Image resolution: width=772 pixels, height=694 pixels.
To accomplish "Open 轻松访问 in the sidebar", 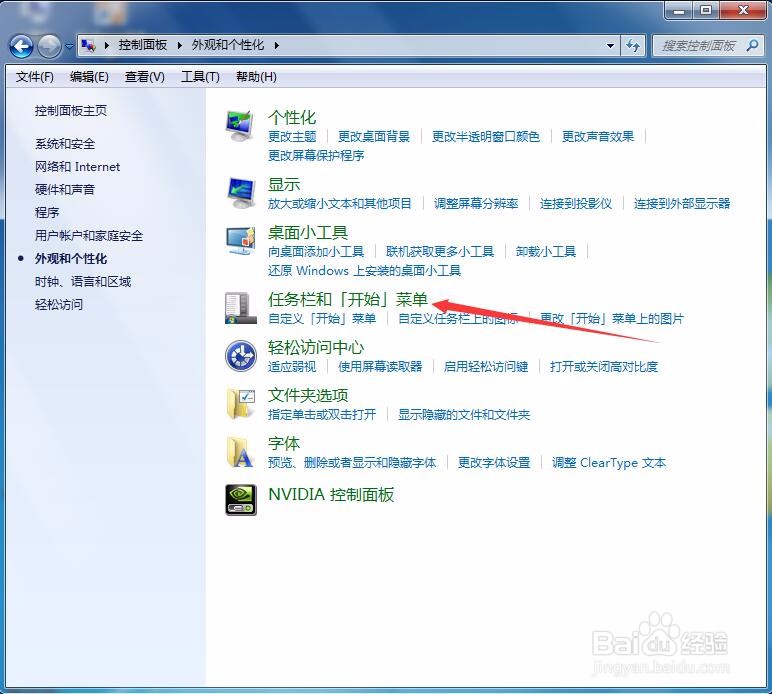I will tap(59, 305).
